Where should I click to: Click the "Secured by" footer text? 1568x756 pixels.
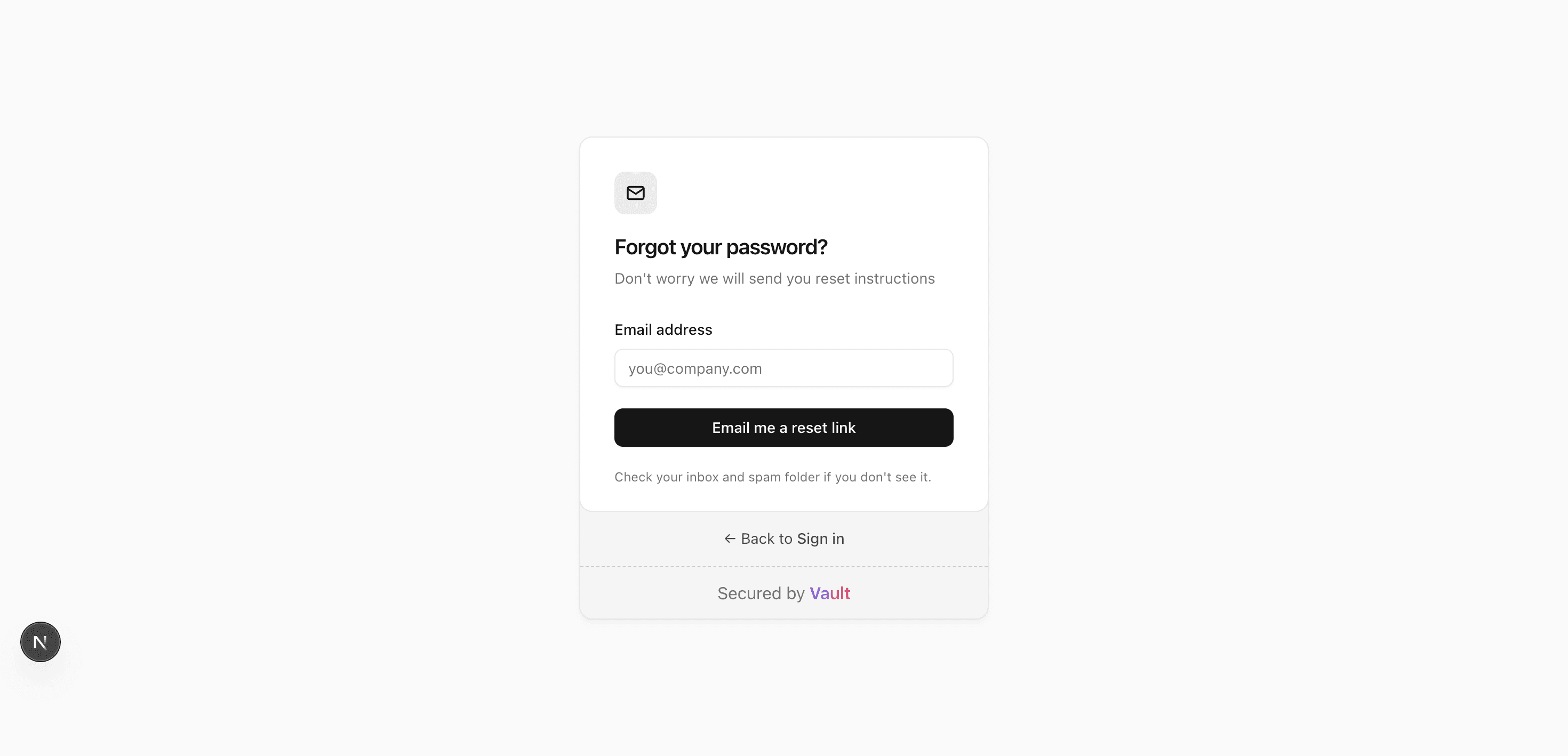click(760, 593)
